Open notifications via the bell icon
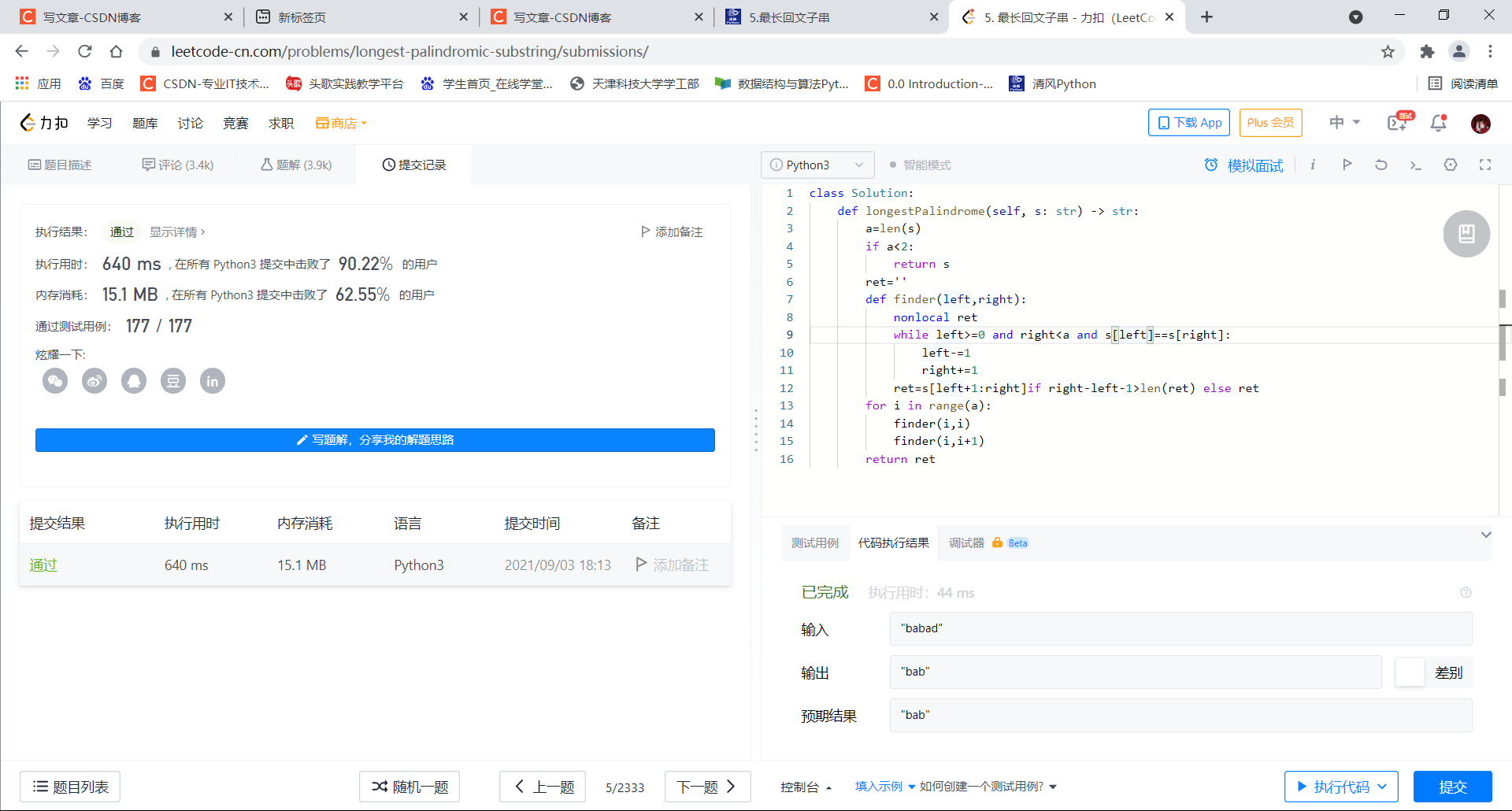This screenshot has height=811, width=1512. point(1437,123)
